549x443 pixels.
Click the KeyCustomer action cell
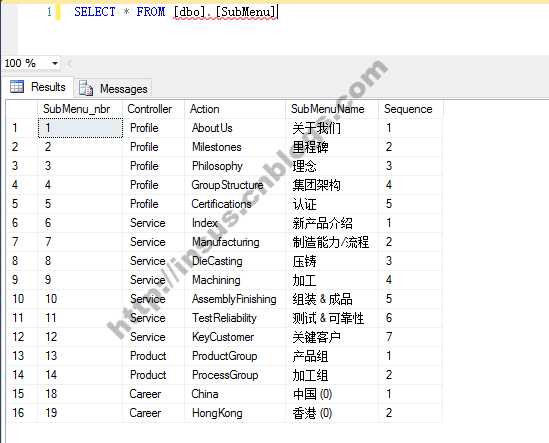[235, 337]
